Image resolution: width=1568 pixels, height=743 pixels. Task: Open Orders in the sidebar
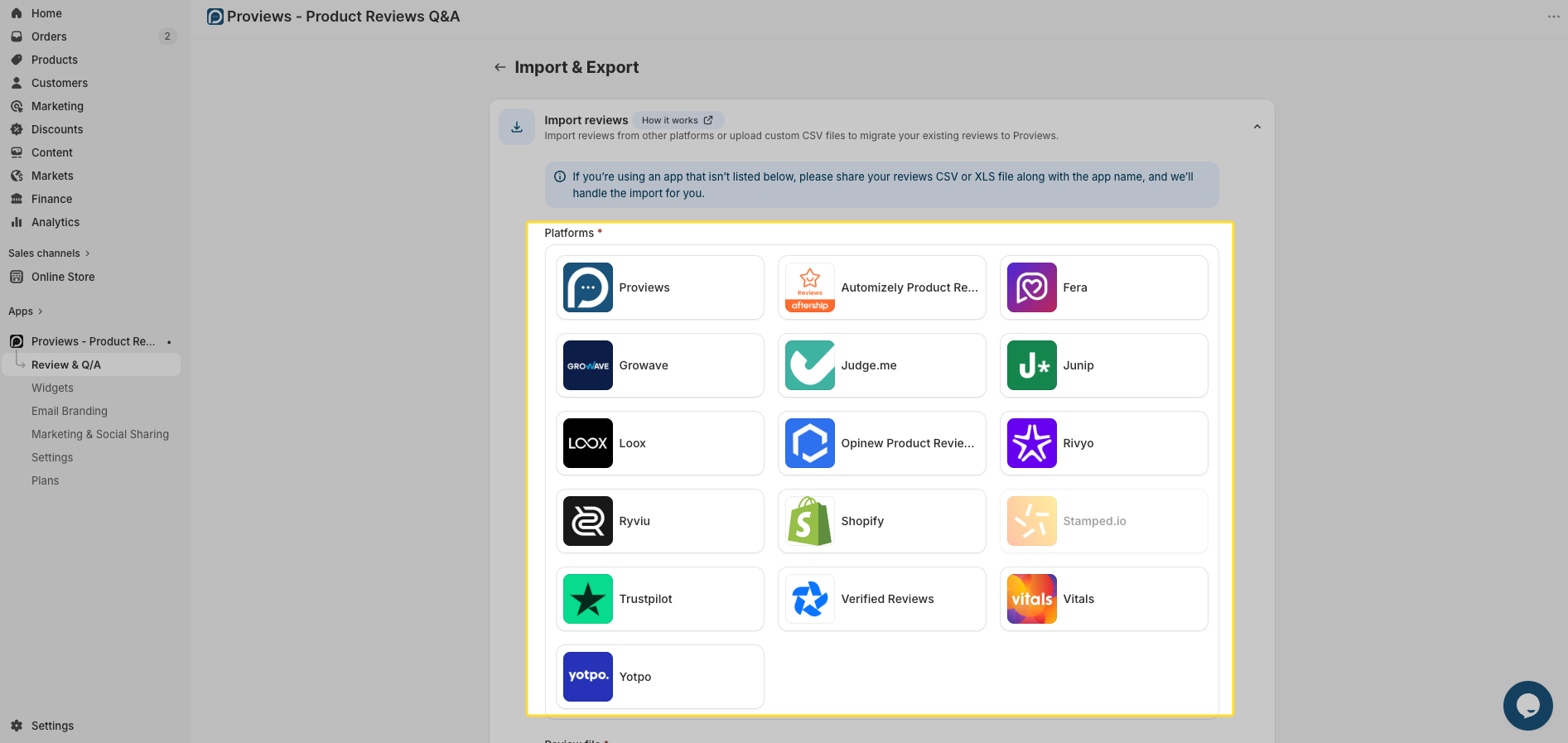click(49, 36)
